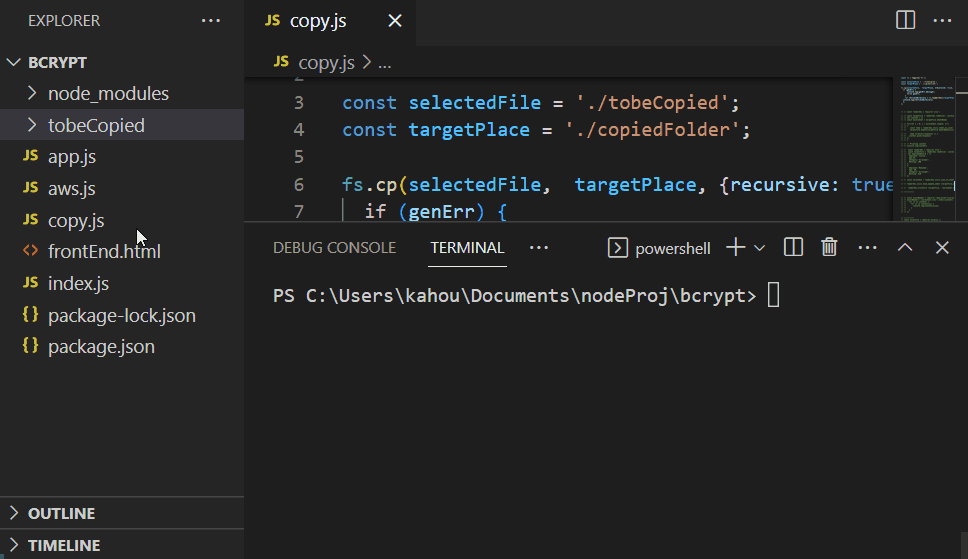Open Explorer views and more actions menu
Image resolution: width=968 pixels, height=559 pixels.
pyautogui.click(x=211, y=21)
